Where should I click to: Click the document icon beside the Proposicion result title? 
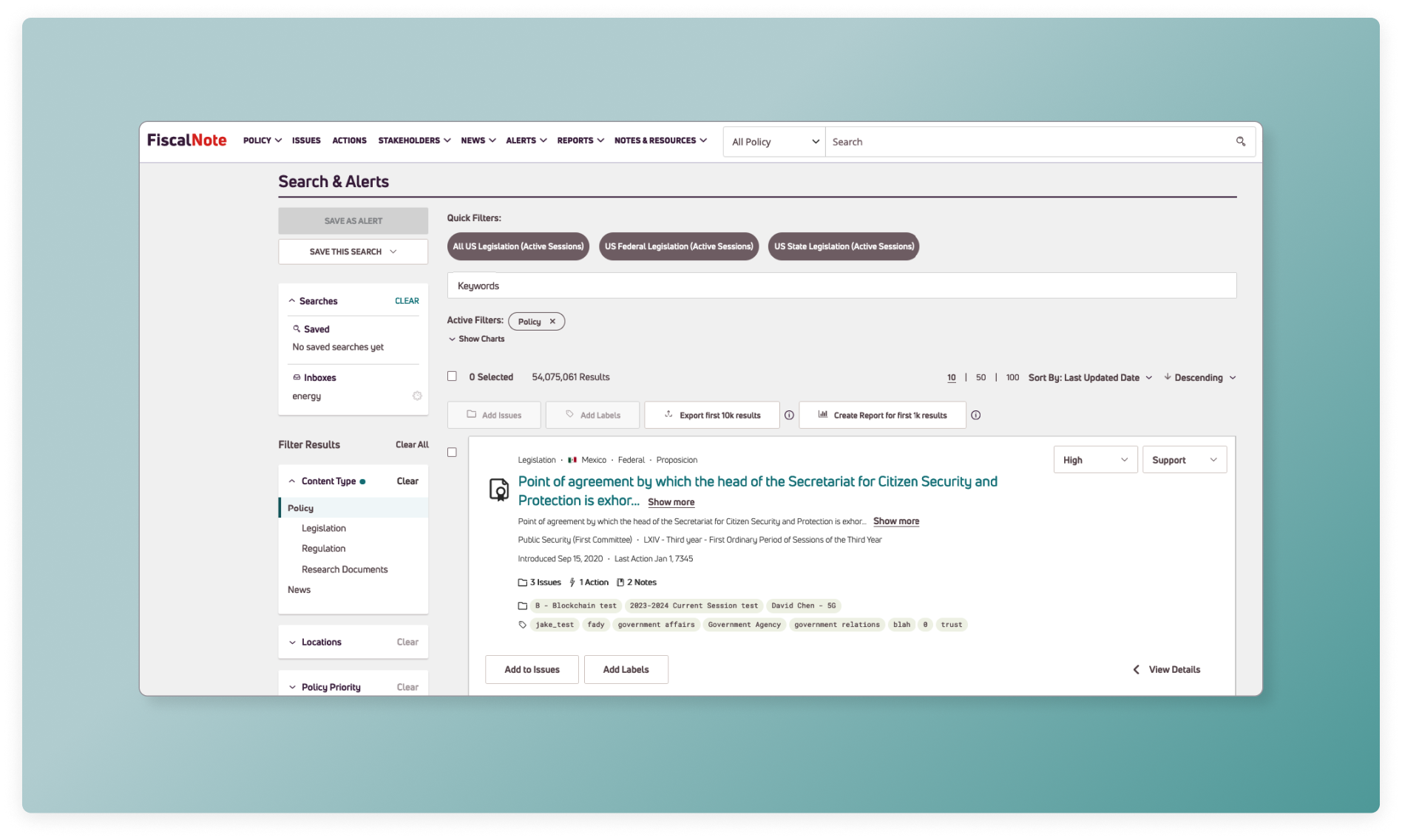[x=498, y=490]
